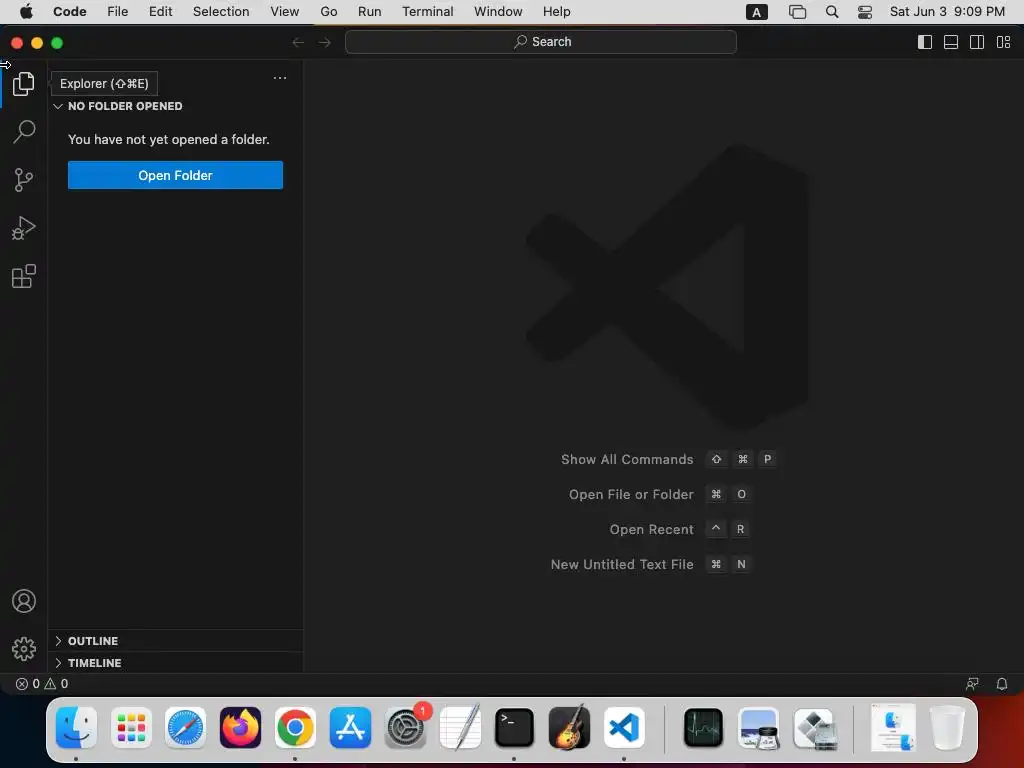This screenshot has width=1024, height=768.
Task: Open Spotlight search in menu bar
Action: coord(831,12)
